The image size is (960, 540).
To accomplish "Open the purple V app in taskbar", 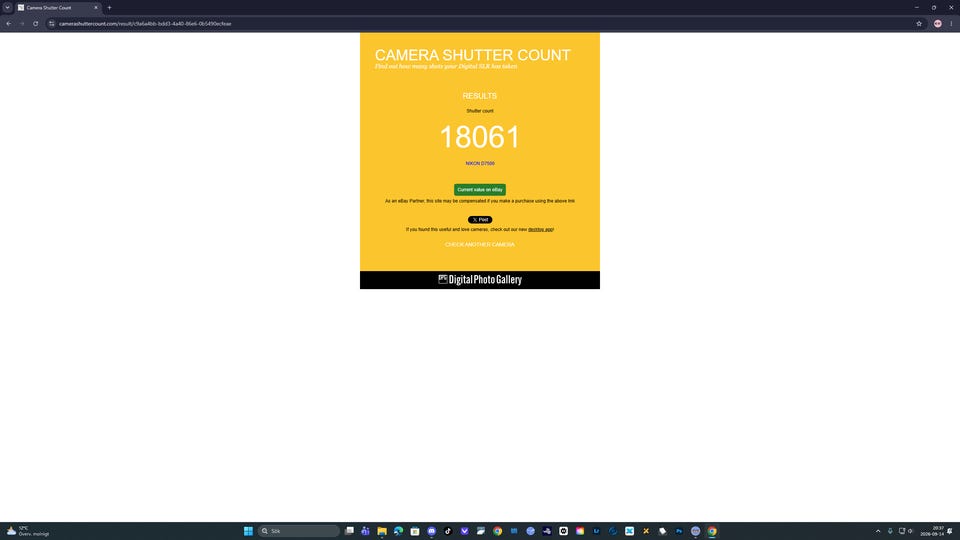I will click(x=465, y=531).
